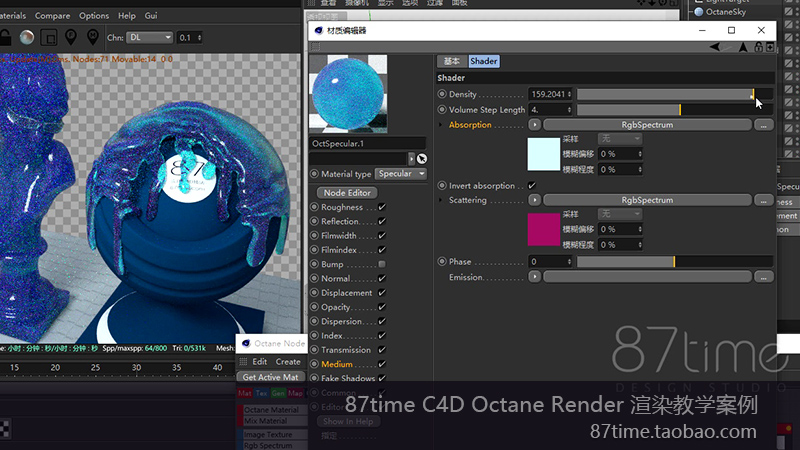800x450 pixels.
Task: Click the lock icon in material editor header
Action: [x=759, y=47]
